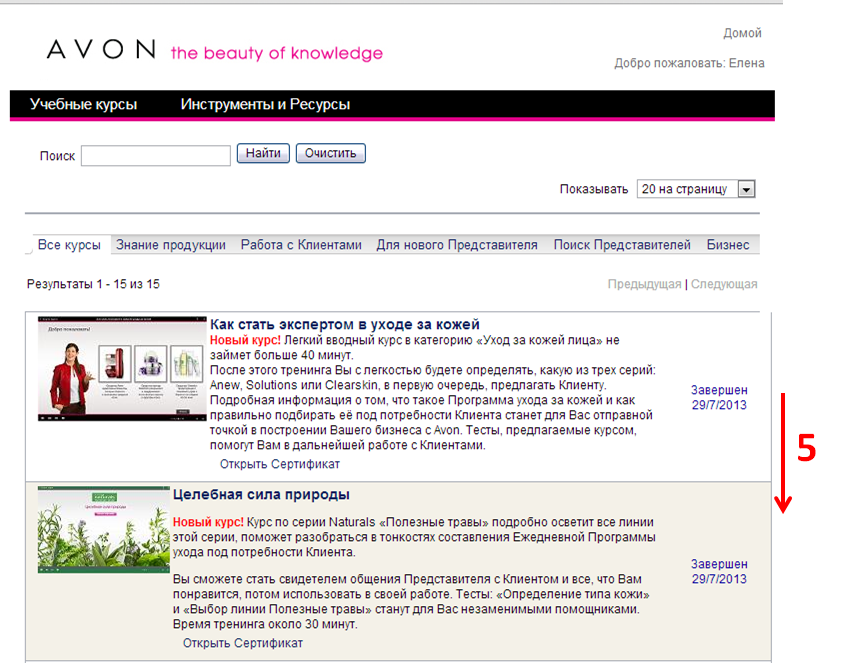The image size is (845, 663).
Task: Select the Все курсы tab
Action: 69,245
